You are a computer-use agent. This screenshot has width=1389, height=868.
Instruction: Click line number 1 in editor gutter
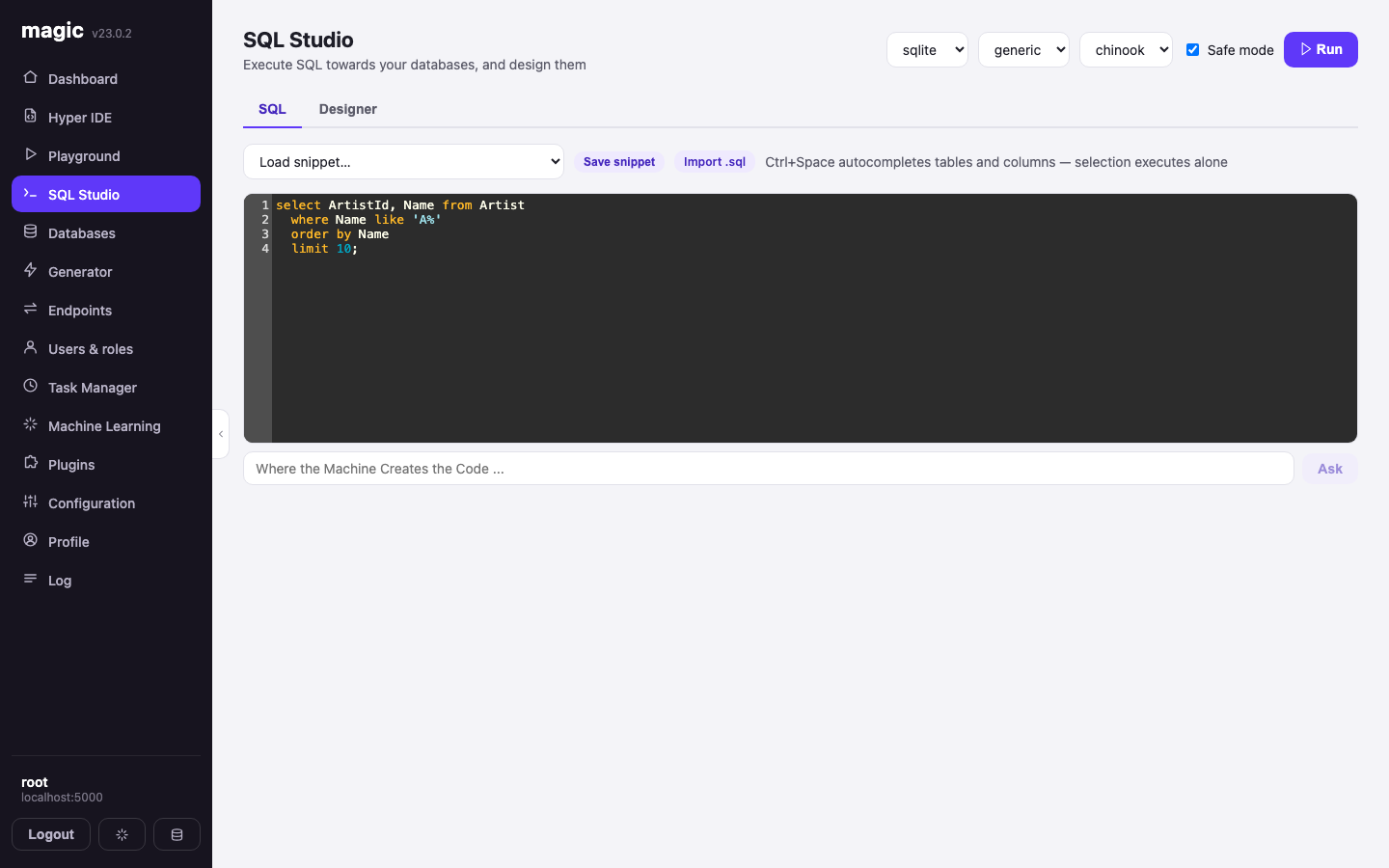[x=265, y=205]
